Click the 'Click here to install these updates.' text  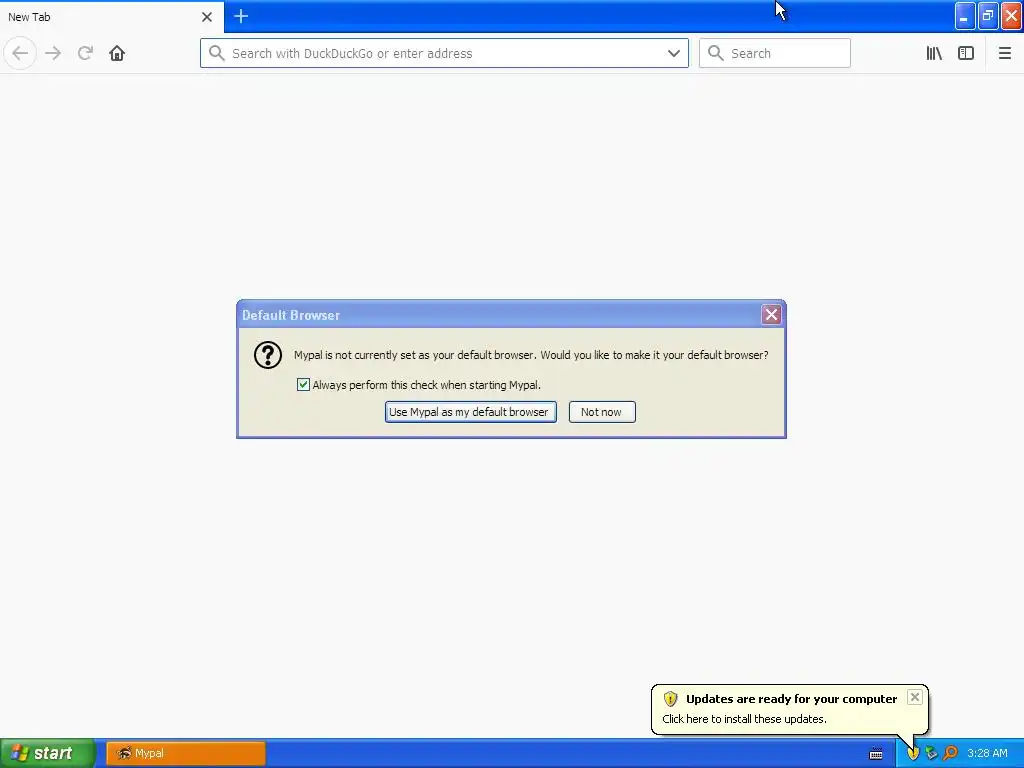tap(744, 719)
